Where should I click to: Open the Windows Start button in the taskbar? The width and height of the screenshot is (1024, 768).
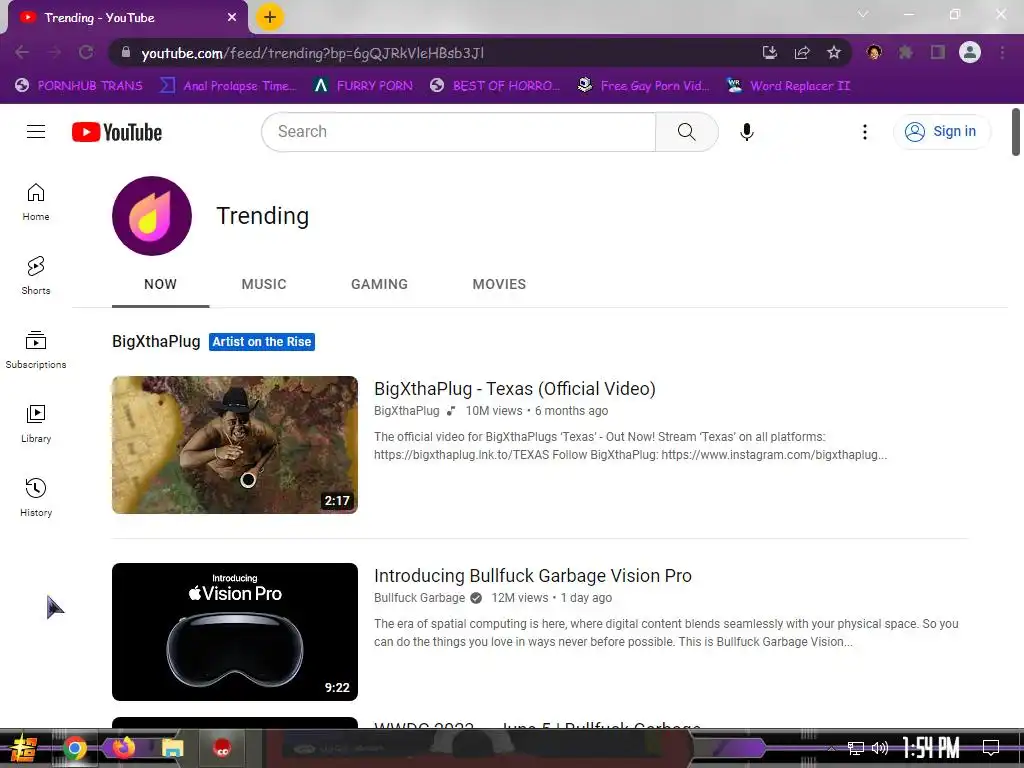[x=22, y=748]
